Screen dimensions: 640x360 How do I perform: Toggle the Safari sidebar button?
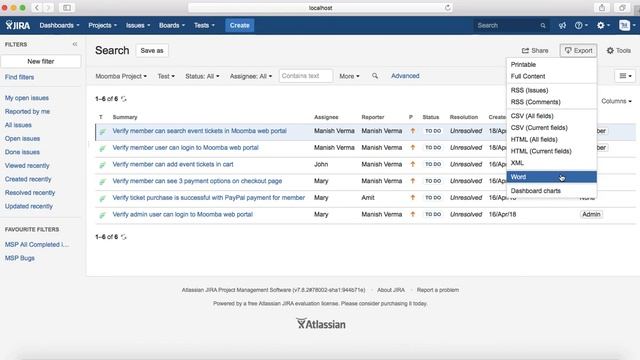(x=67, y=8)
